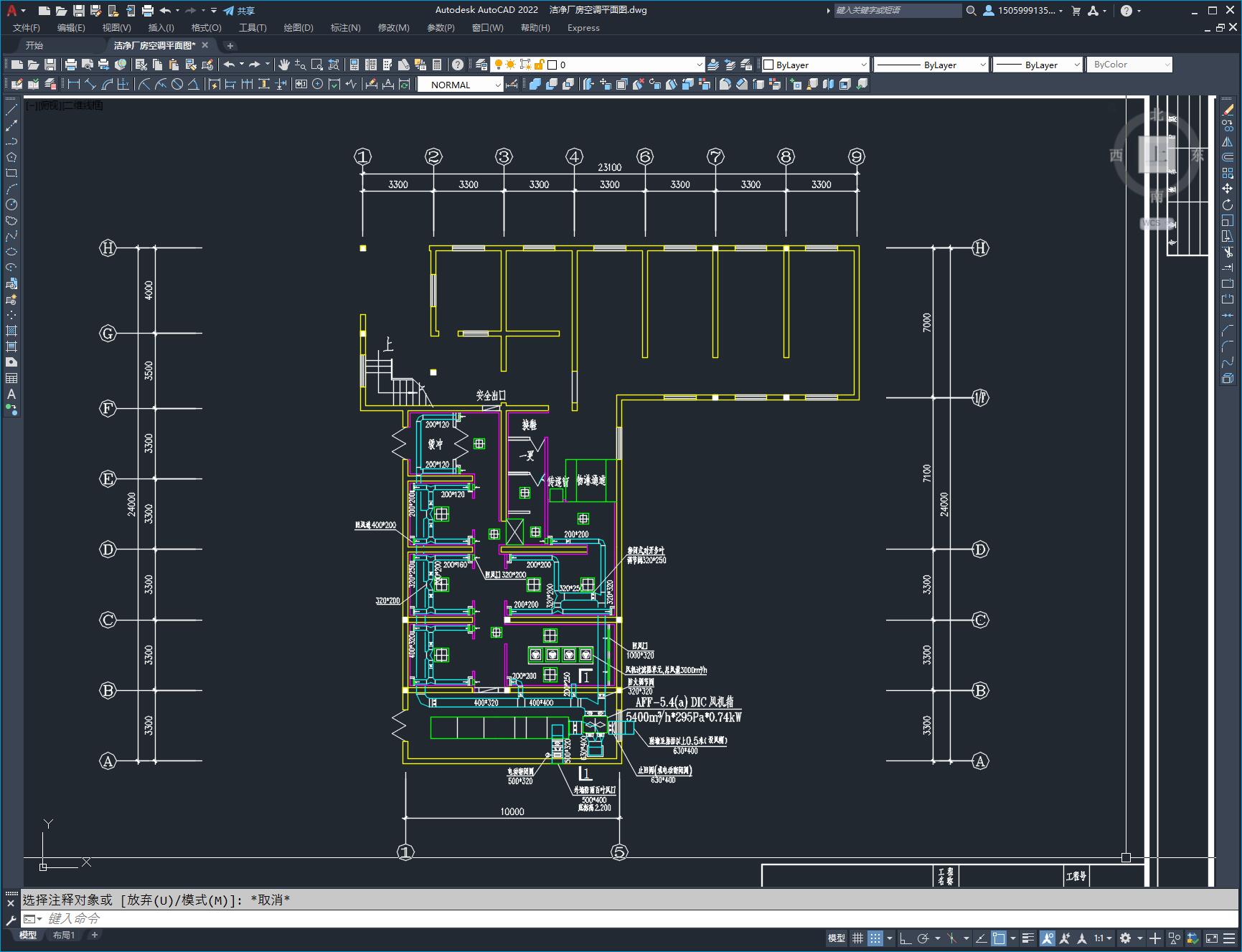
Task: Open the ByLayer color control dropdown
Action: tap(815, 65)
